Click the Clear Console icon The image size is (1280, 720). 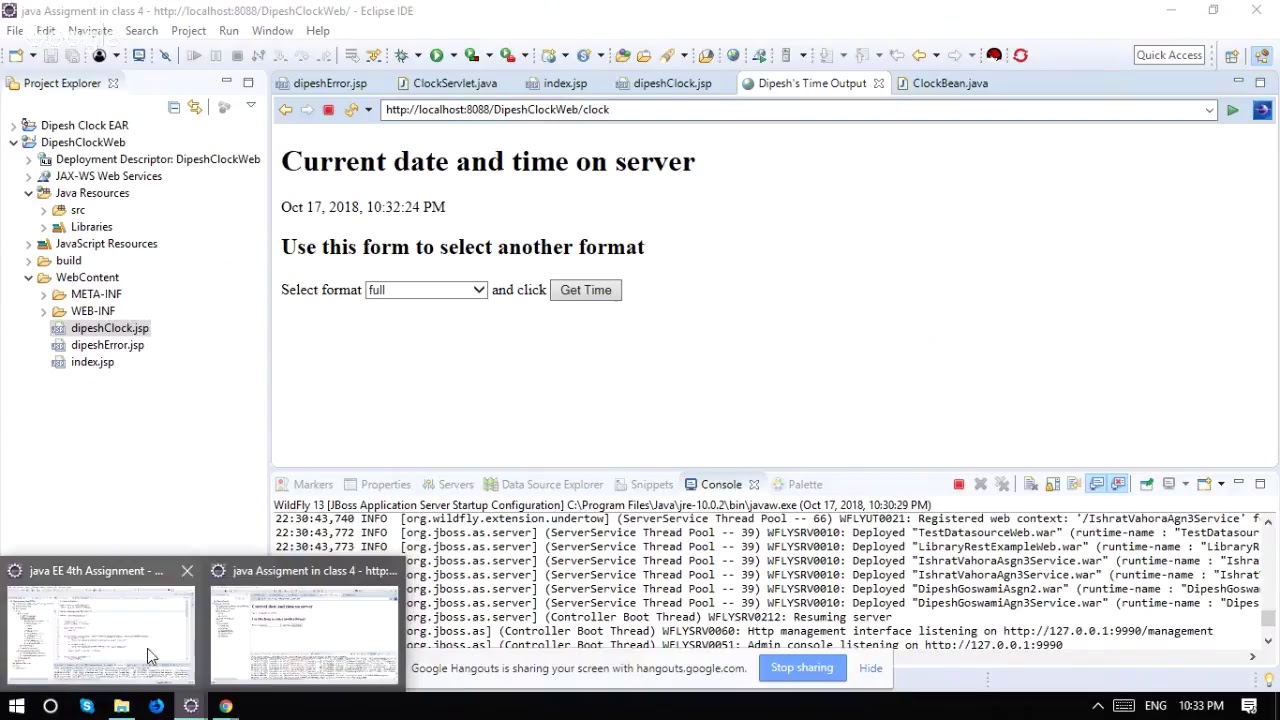click(1031, 485)
